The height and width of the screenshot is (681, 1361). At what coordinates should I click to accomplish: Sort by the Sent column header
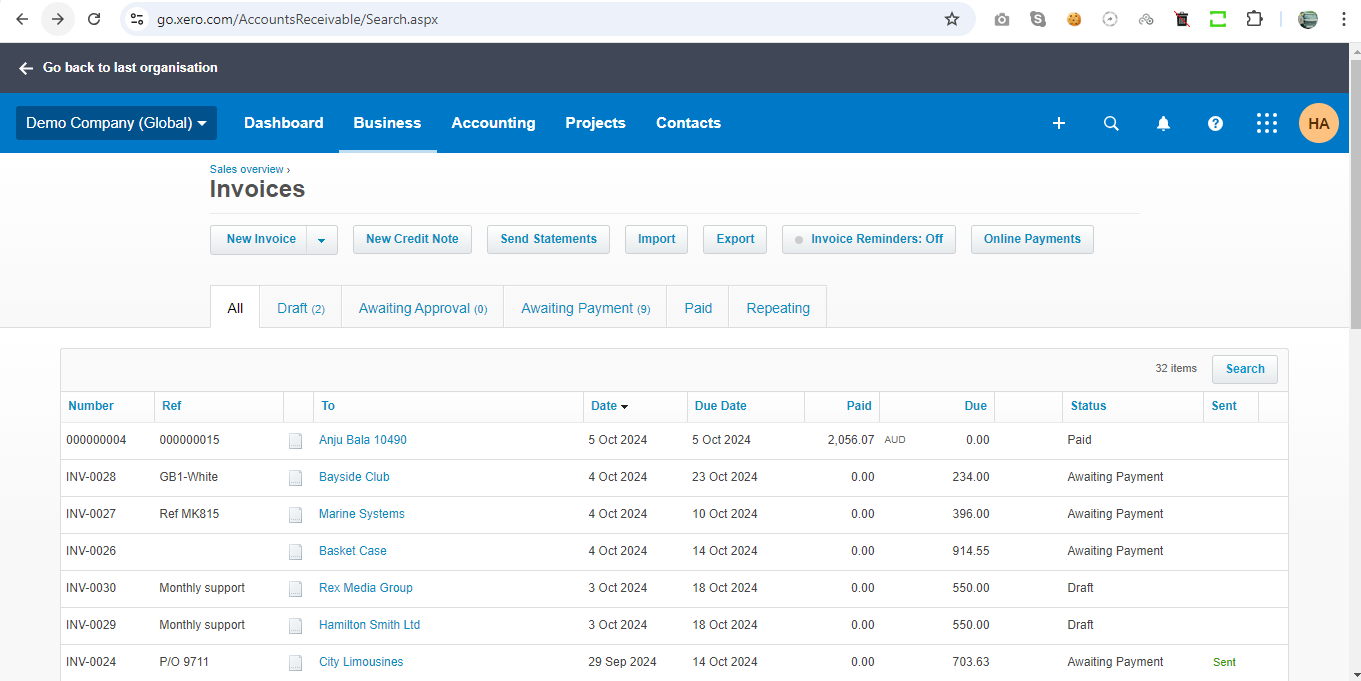1224,406
